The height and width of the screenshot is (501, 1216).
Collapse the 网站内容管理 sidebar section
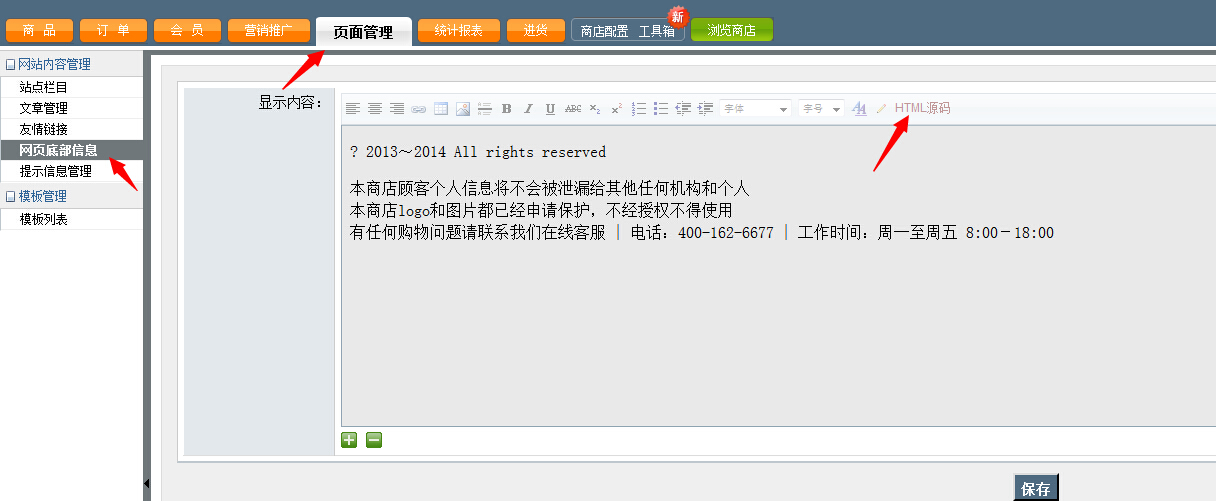[x=11, y=65]
